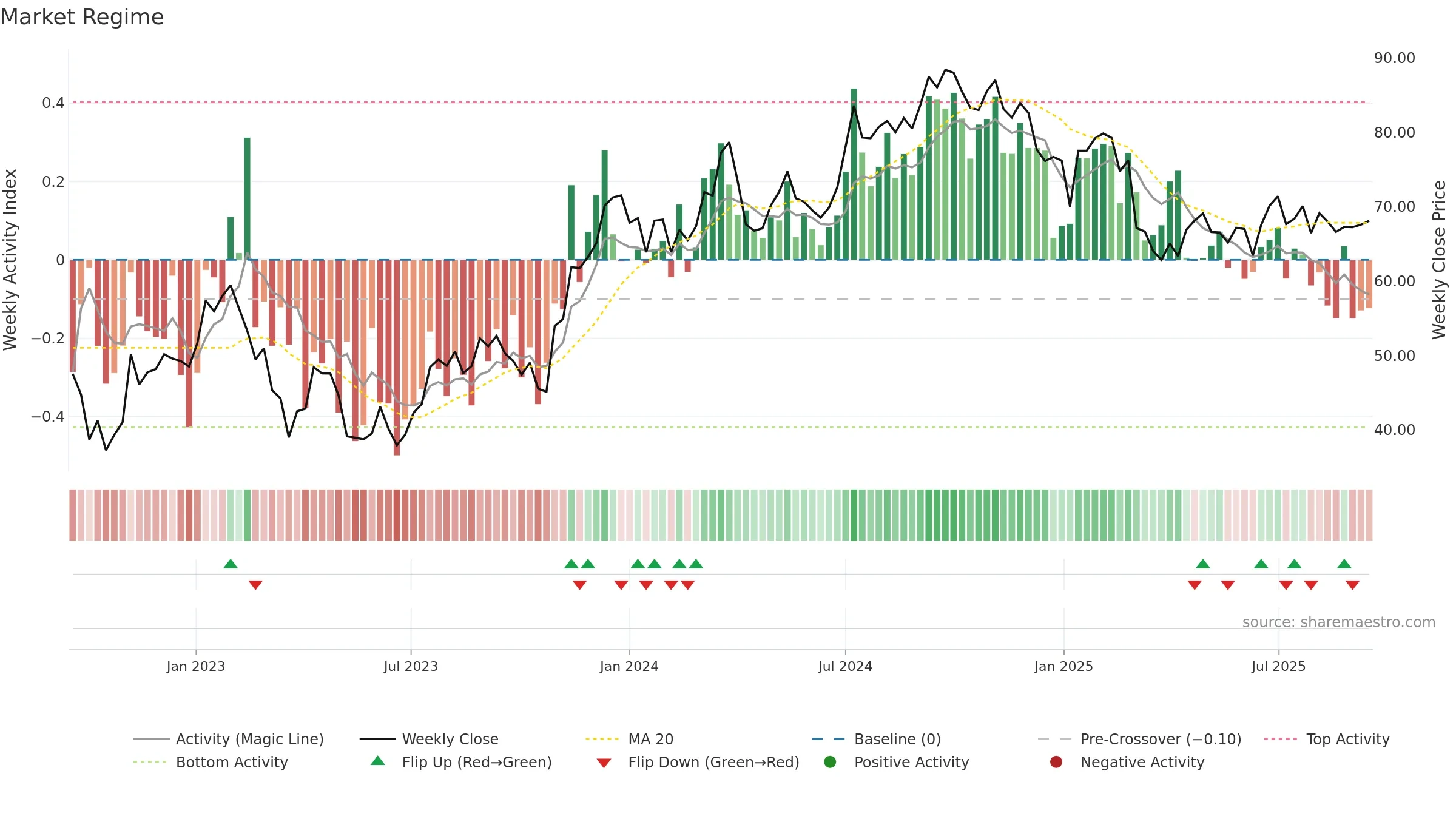
Task: Click the Flip Down red triangle legend icon
Action: (x=604, y=763)
